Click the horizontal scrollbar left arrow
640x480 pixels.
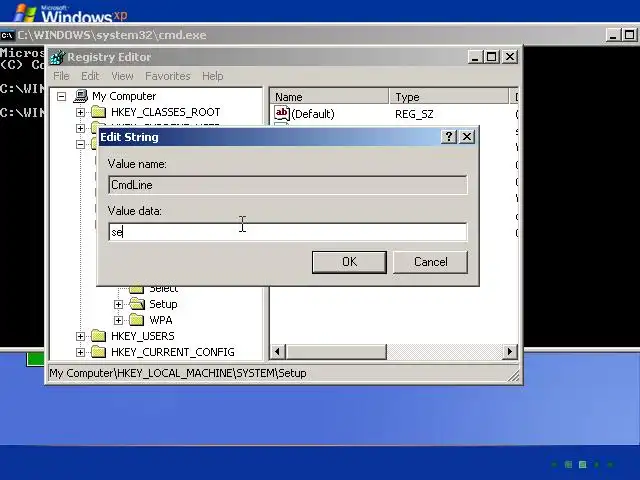[x=278, y=351]
